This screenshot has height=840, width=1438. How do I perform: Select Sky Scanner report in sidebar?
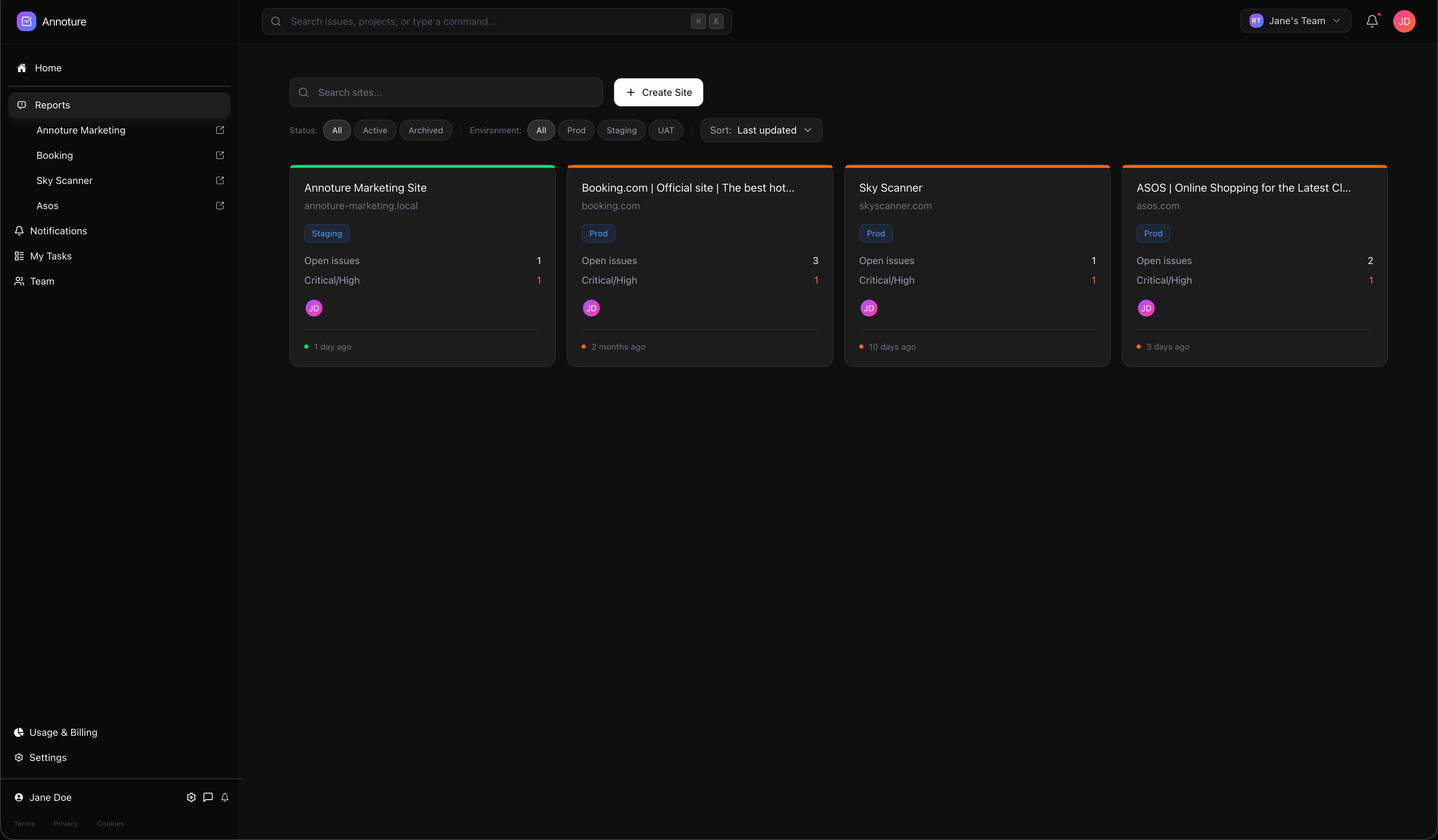[64, 180]
